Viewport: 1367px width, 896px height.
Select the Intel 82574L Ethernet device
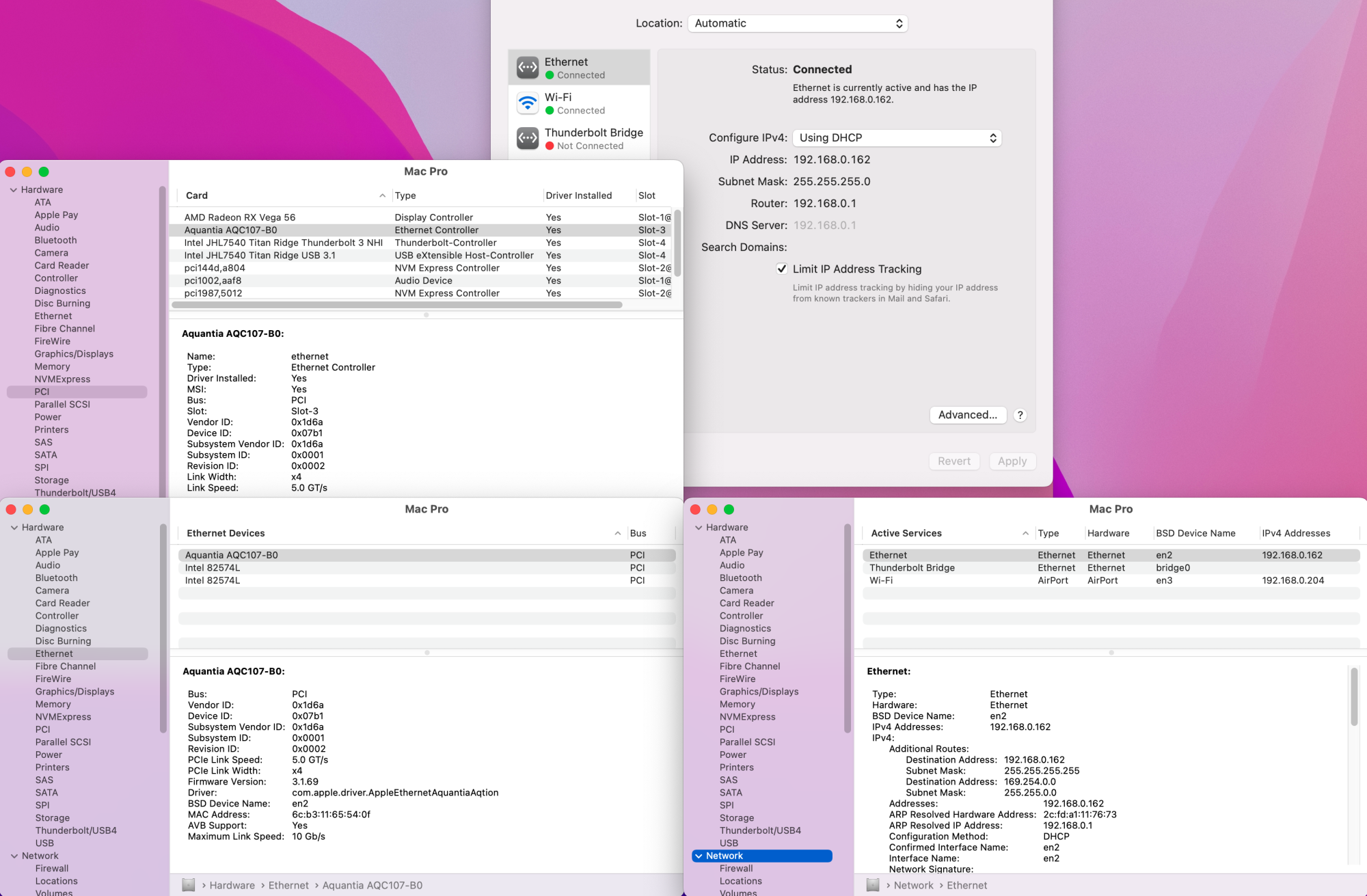(x=213, y=567)
